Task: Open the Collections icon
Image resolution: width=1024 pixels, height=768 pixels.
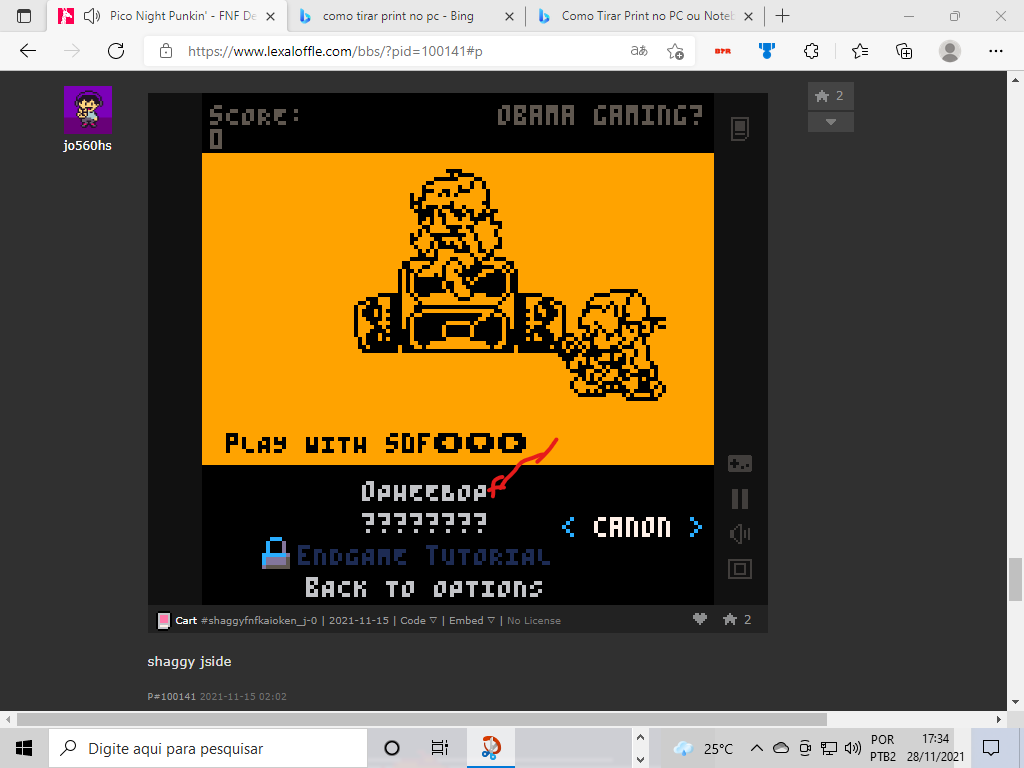Action: (x=904, y=51)
